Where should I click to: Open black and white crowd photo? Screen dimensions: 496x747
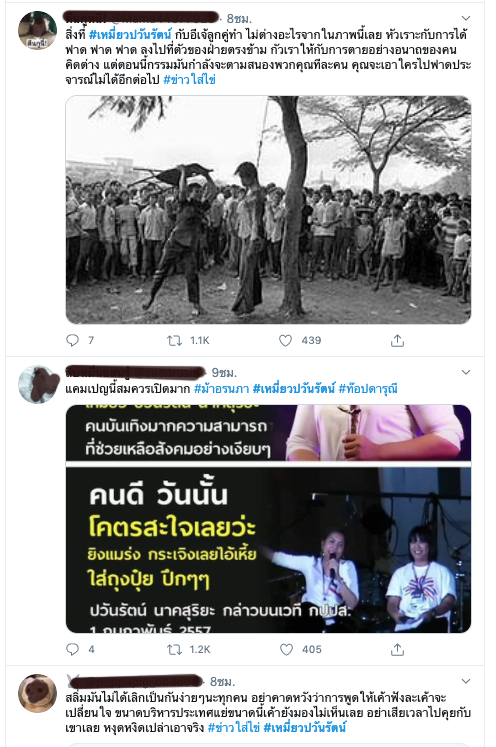click(268, 210)
